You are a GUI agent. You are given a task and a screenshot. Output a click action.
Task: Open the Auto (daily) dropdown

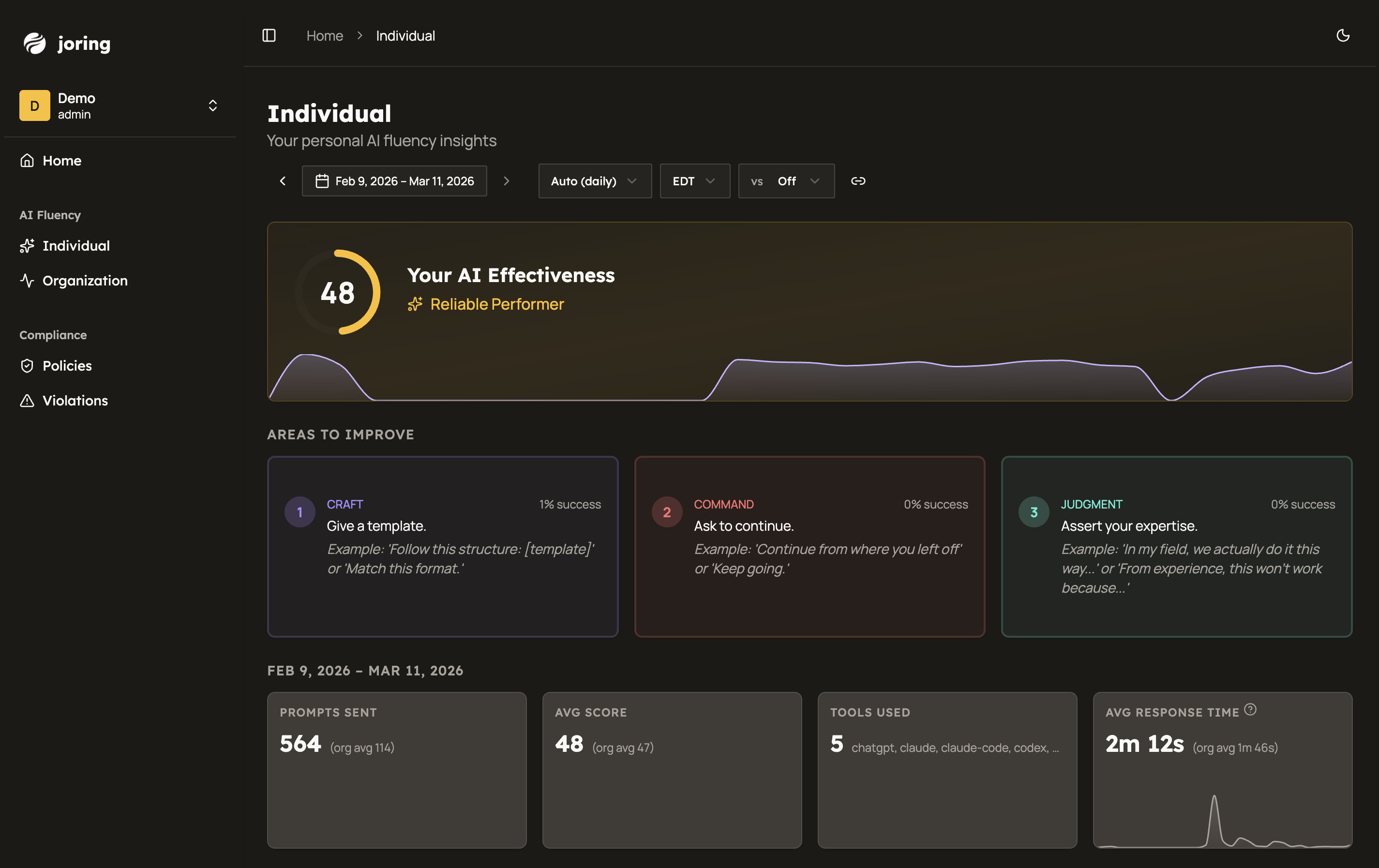point(595,181)
